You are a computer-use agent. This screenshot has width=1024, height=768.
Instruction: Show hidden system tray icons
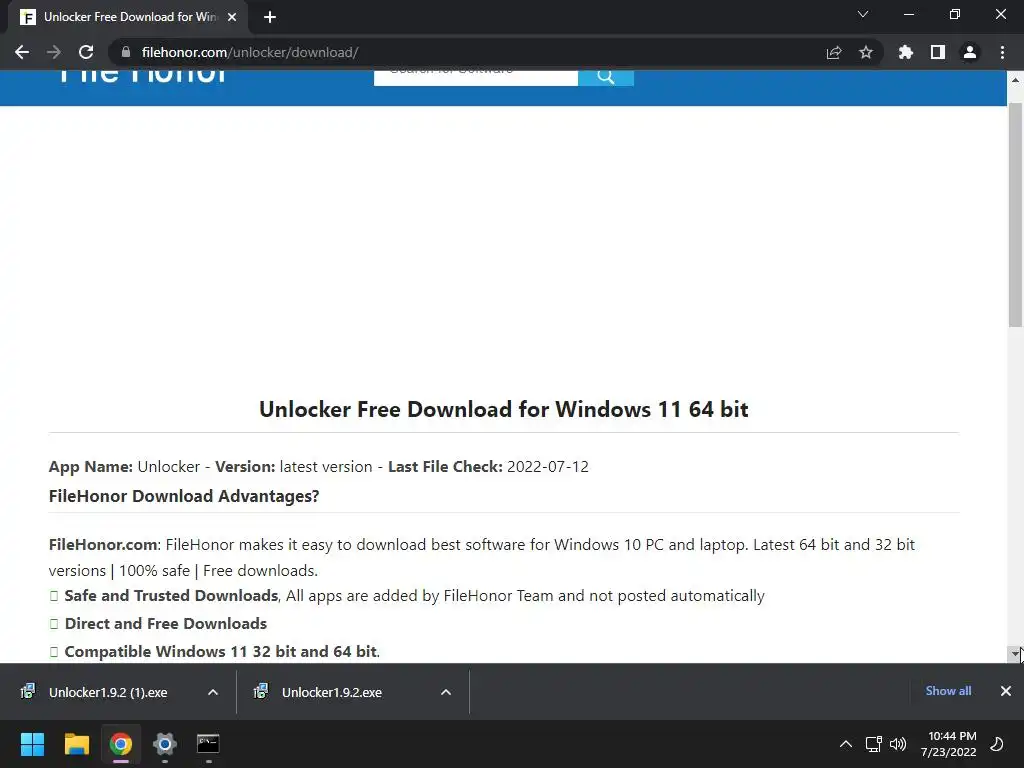click(x=846, y=744)
